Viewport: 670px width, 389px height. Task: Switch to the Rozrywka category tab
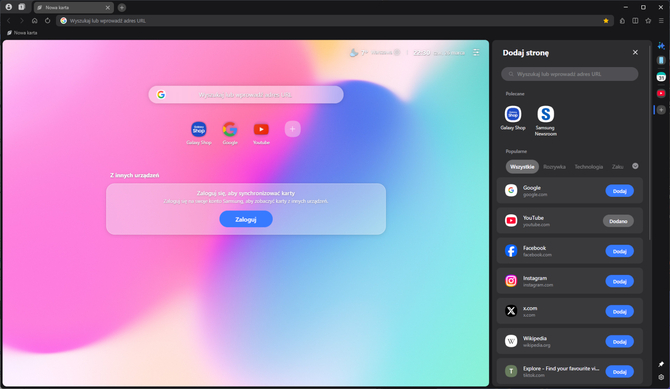[554, 167]
